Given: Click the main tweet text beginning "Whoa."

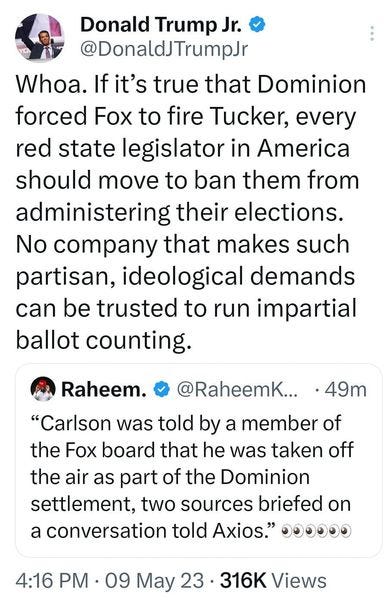Looking at the screenshot, I should click(x=190, y=212).
